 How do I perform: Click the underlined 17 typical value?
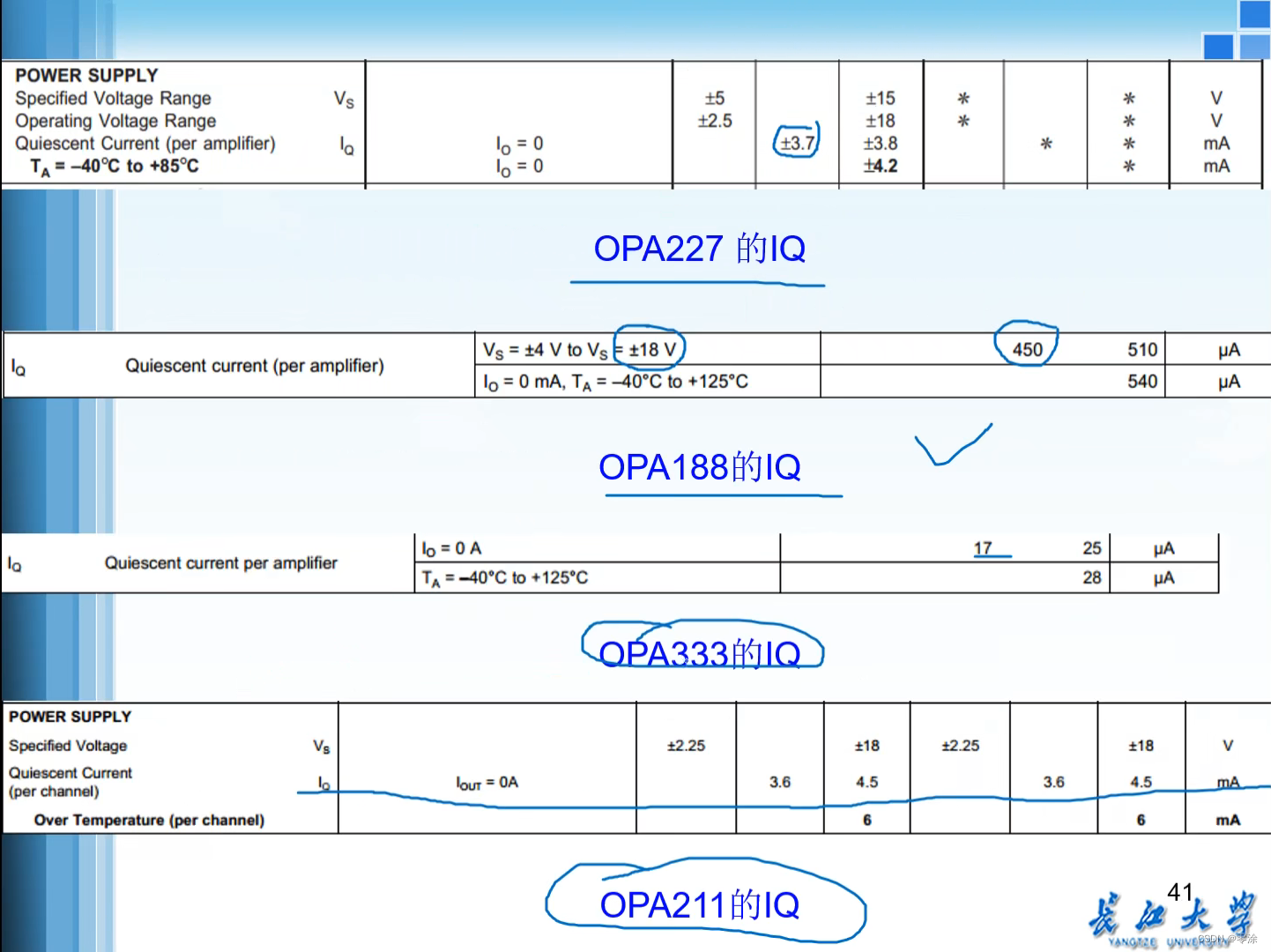pos(983,548)
